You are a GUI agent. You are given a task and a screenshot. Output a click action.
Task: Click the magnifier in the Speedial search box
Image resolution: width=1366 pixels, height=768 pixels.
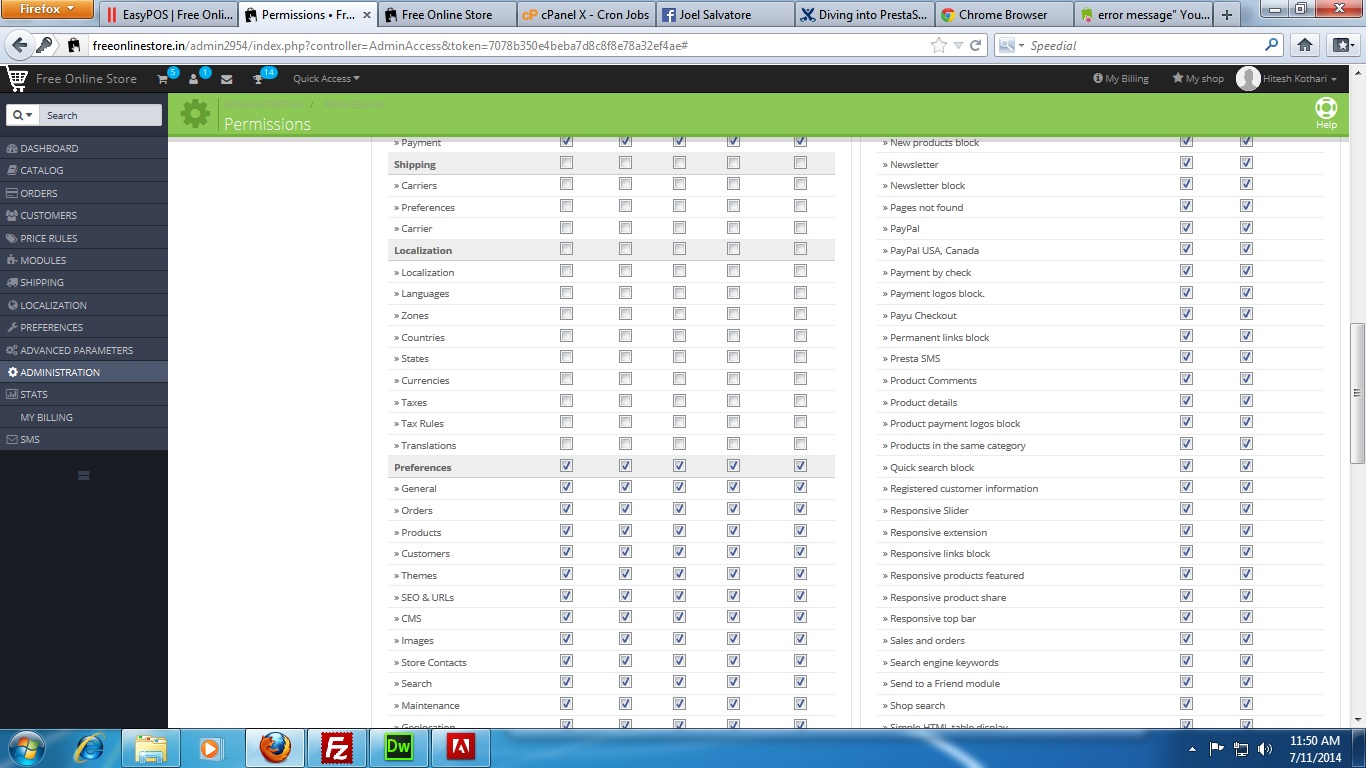(1272, 45)
